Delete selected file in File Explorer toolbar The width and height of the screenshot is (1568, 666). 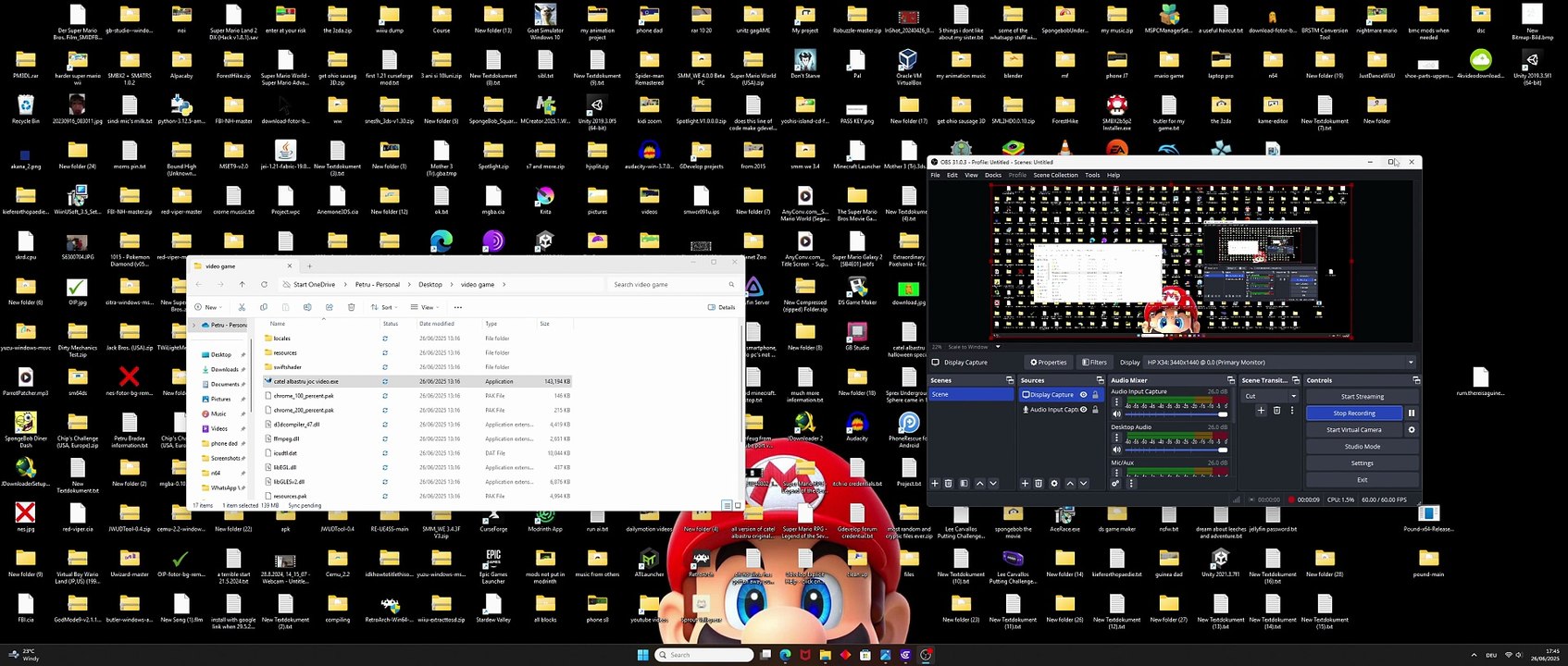pyautogui.click(x=351, y=307)
